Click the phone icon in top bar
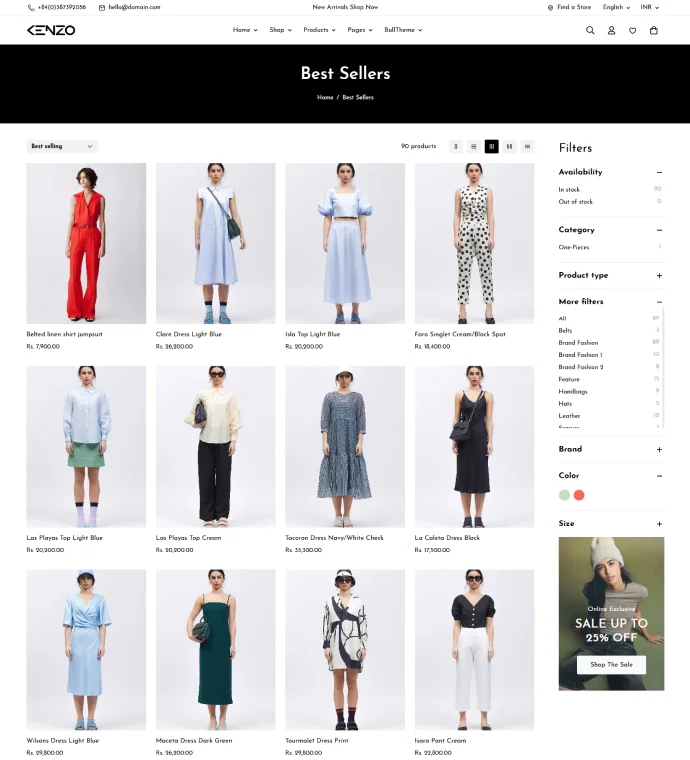 31,8
